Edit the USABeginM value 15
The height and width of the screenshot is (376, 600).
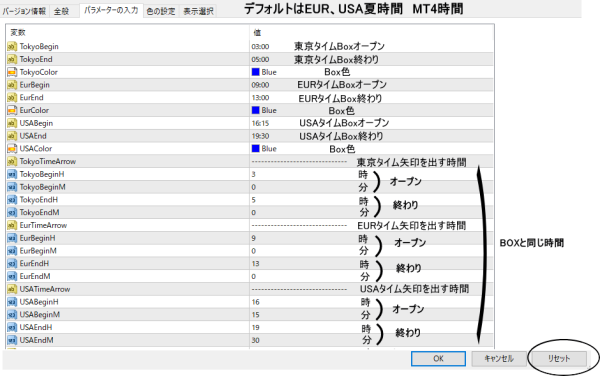tap(255, 314)
